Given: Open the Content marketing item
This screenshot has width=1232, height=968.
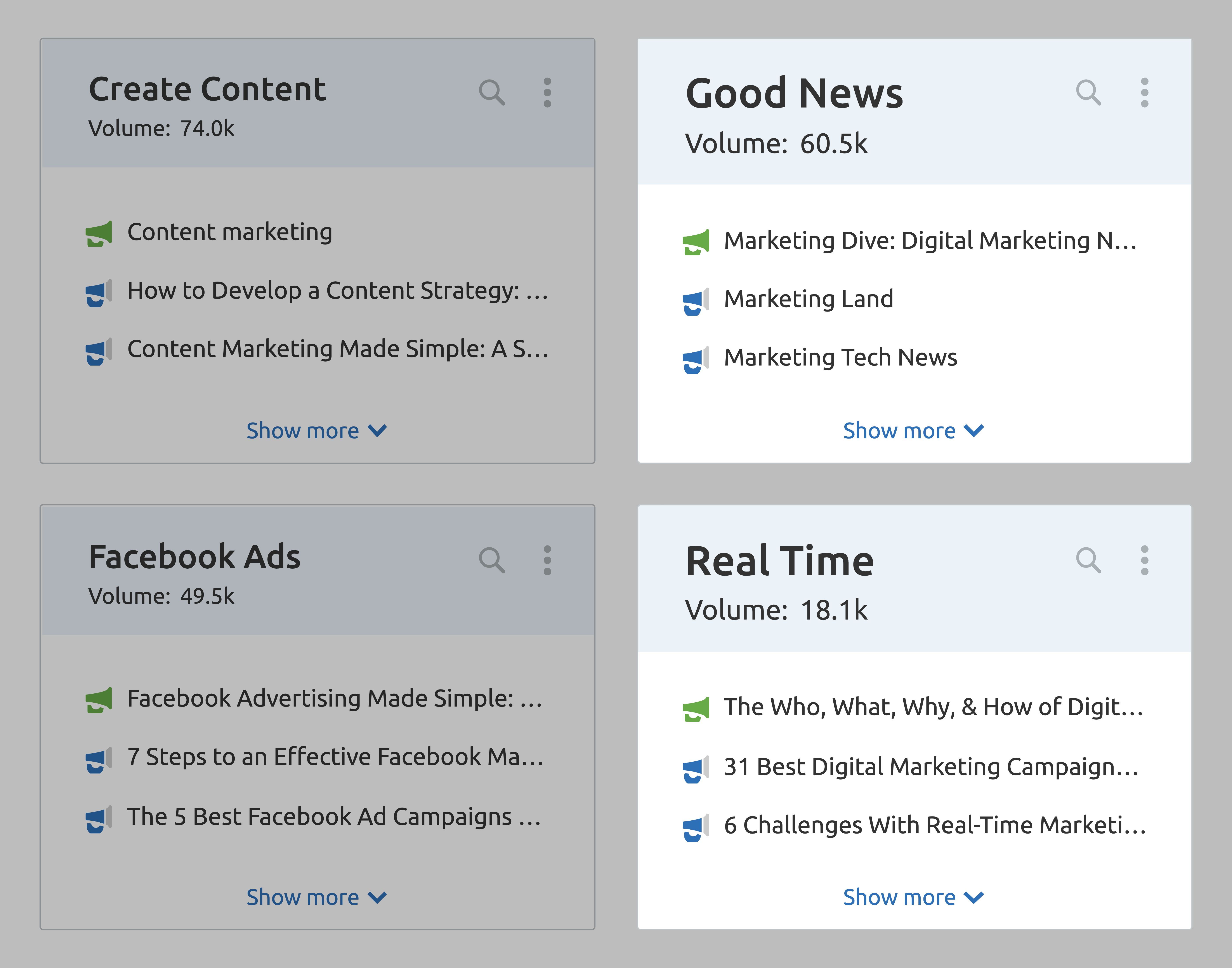Looking at the screenshot, I should pos(229,232).
